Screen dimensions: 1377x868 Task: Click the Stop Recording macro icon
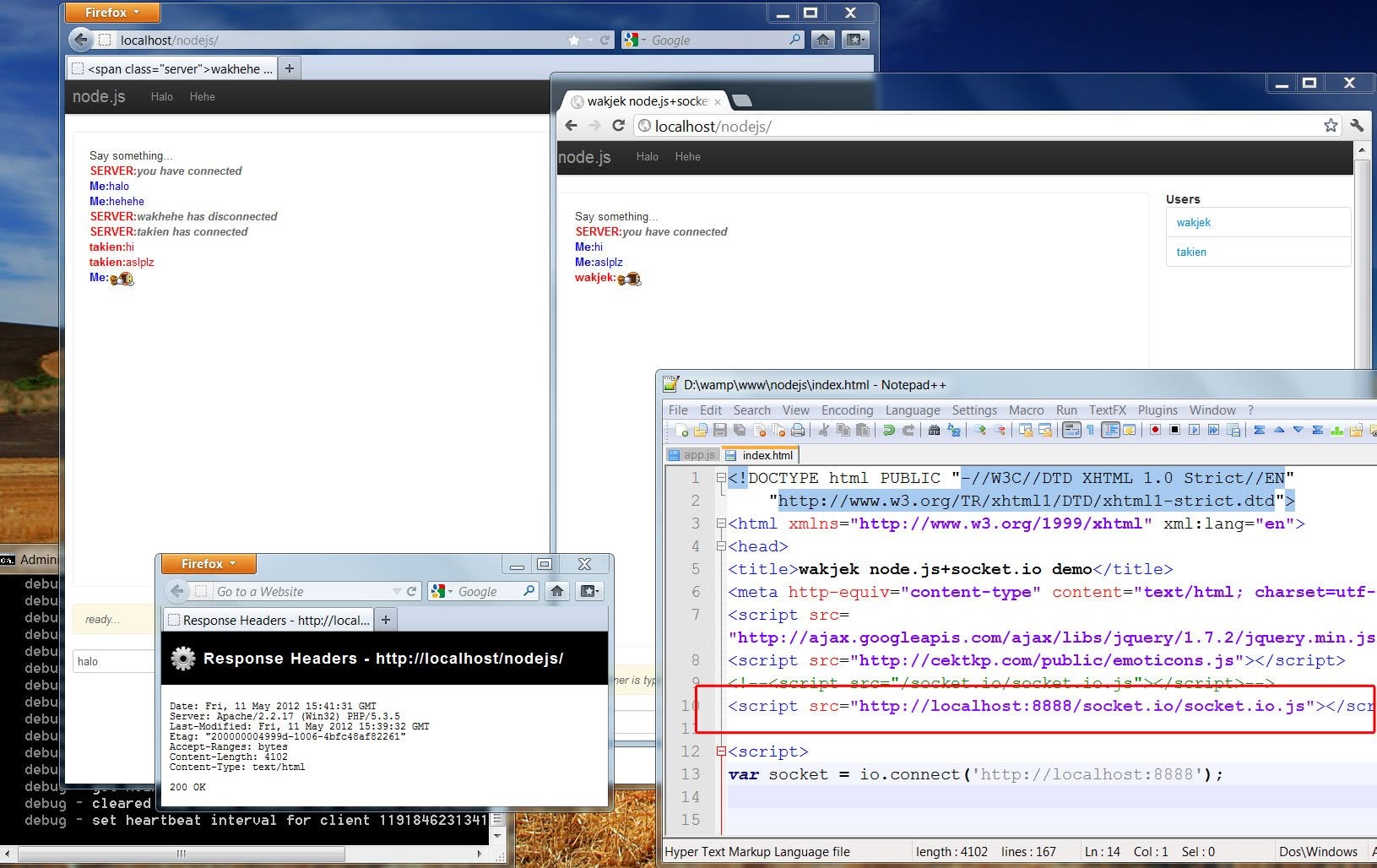pos(1174,430)
